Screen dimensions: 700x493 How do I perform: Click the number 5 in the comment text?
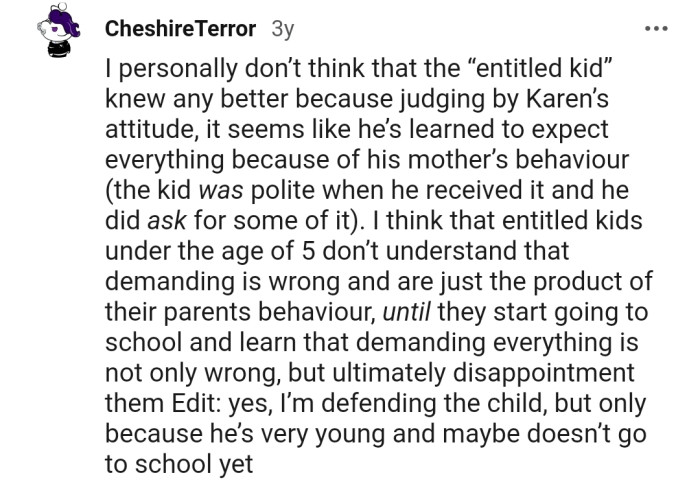308,251
